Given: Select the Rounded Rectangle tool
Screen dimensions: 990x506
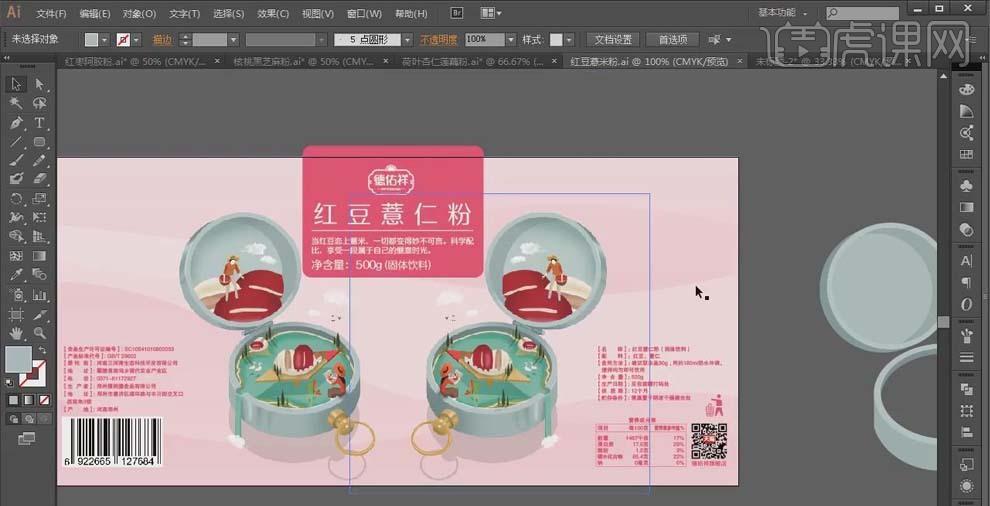Looking at the screenshot, I should point(39,142).
